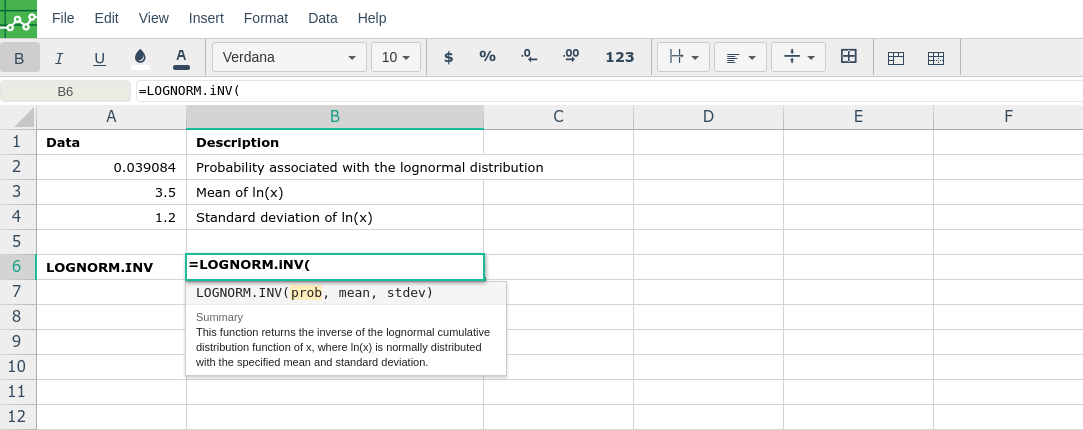Select column C header
The height and width of the screenshot is (430, 1083).
tap(558, 117)
